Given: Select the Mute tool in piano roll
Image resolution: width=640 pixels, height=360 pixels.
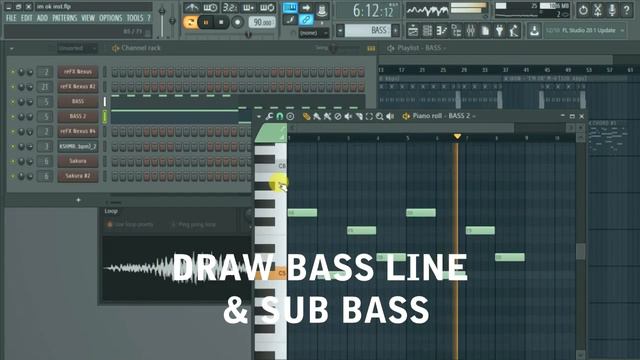Looking at the screenshot, I should (348, 116).
